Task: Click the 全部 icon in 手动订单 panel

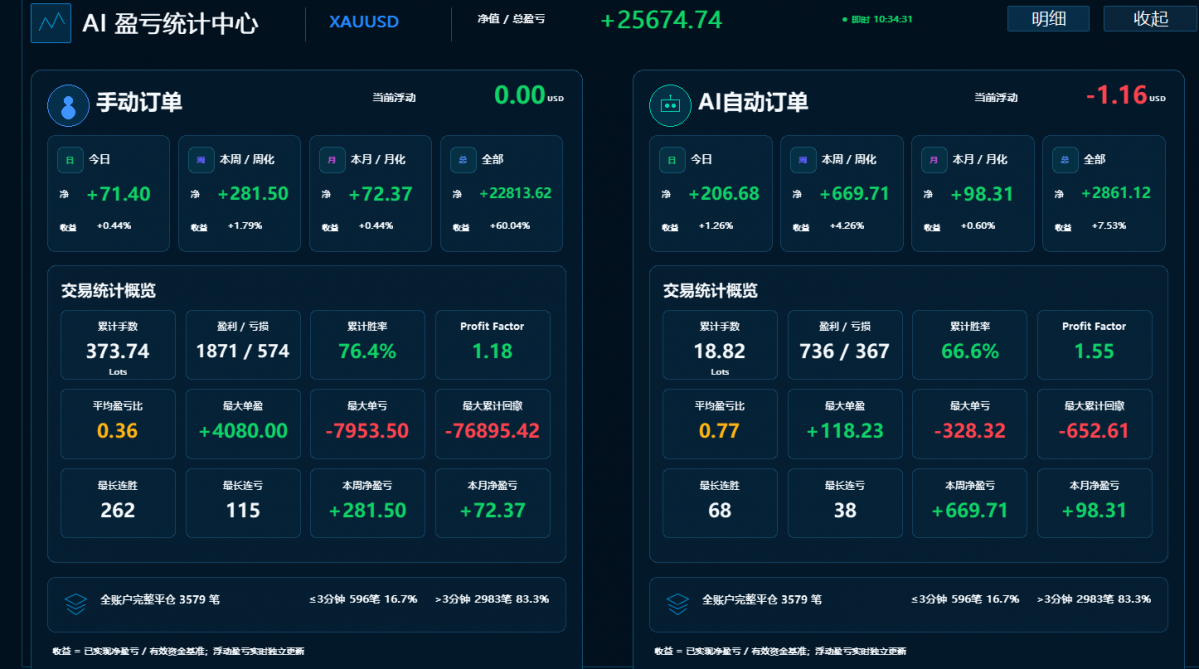Action: pyautogui.click(x=463, y=160)
